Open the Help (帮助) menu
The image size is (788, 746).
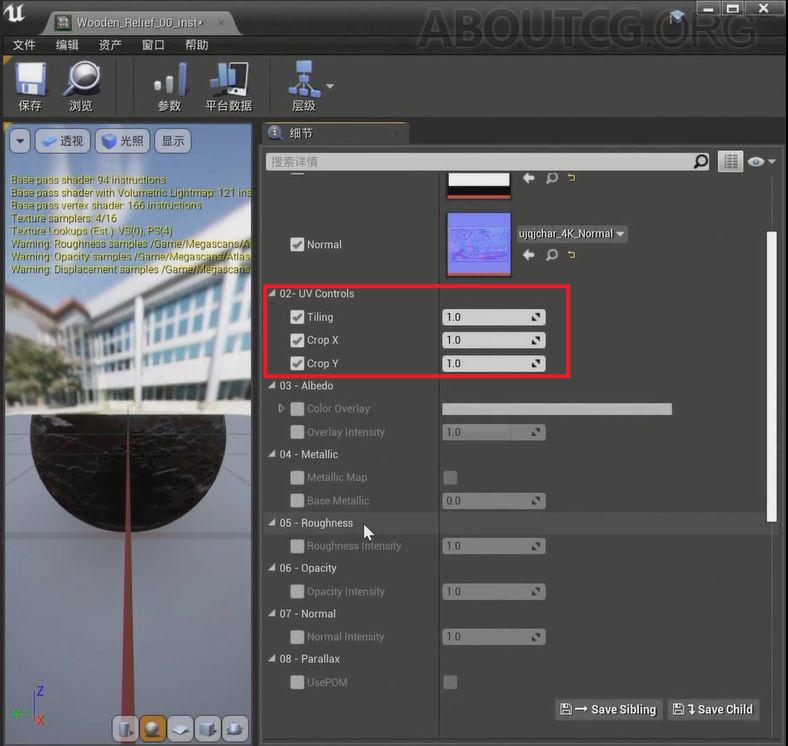(196, 45)
